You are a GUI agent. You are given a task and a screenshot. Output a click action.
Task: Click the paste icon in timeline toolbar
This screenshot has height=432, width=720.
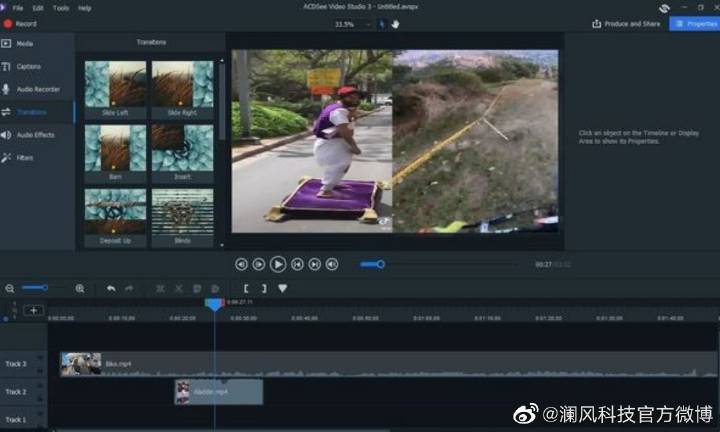pyautogui.click(x=215, y=288)
